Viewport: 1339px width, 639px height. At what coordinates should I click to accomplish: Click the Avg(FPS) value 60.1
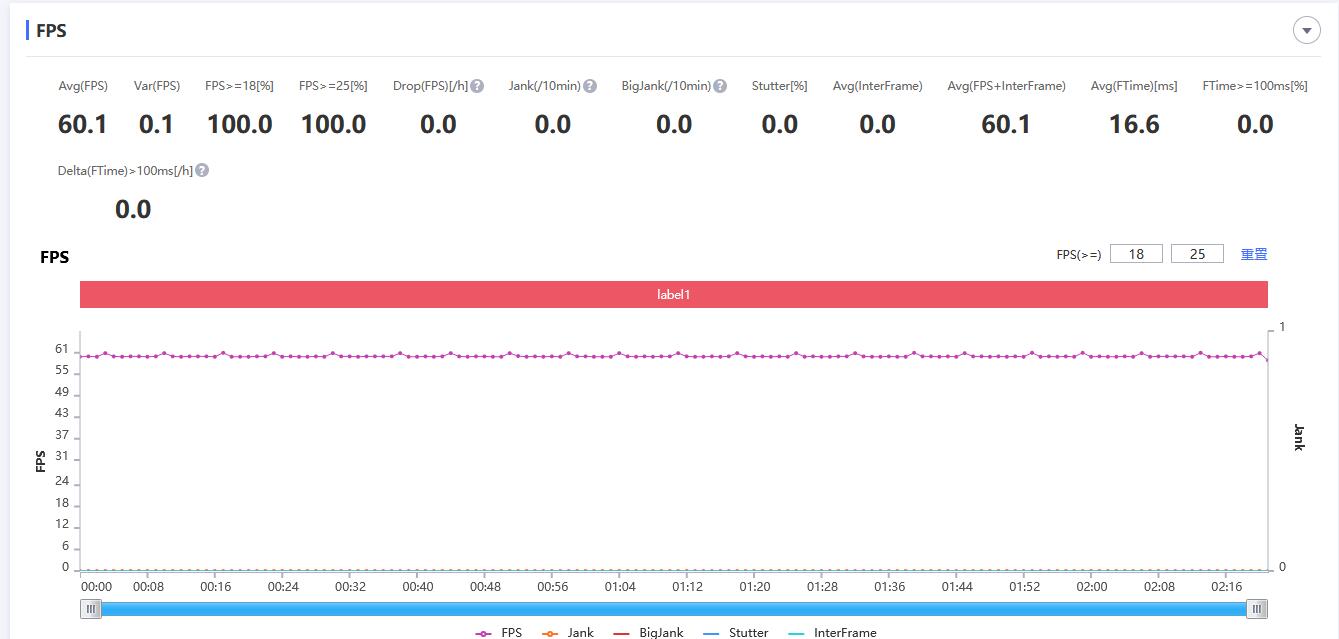pos(82,124)
